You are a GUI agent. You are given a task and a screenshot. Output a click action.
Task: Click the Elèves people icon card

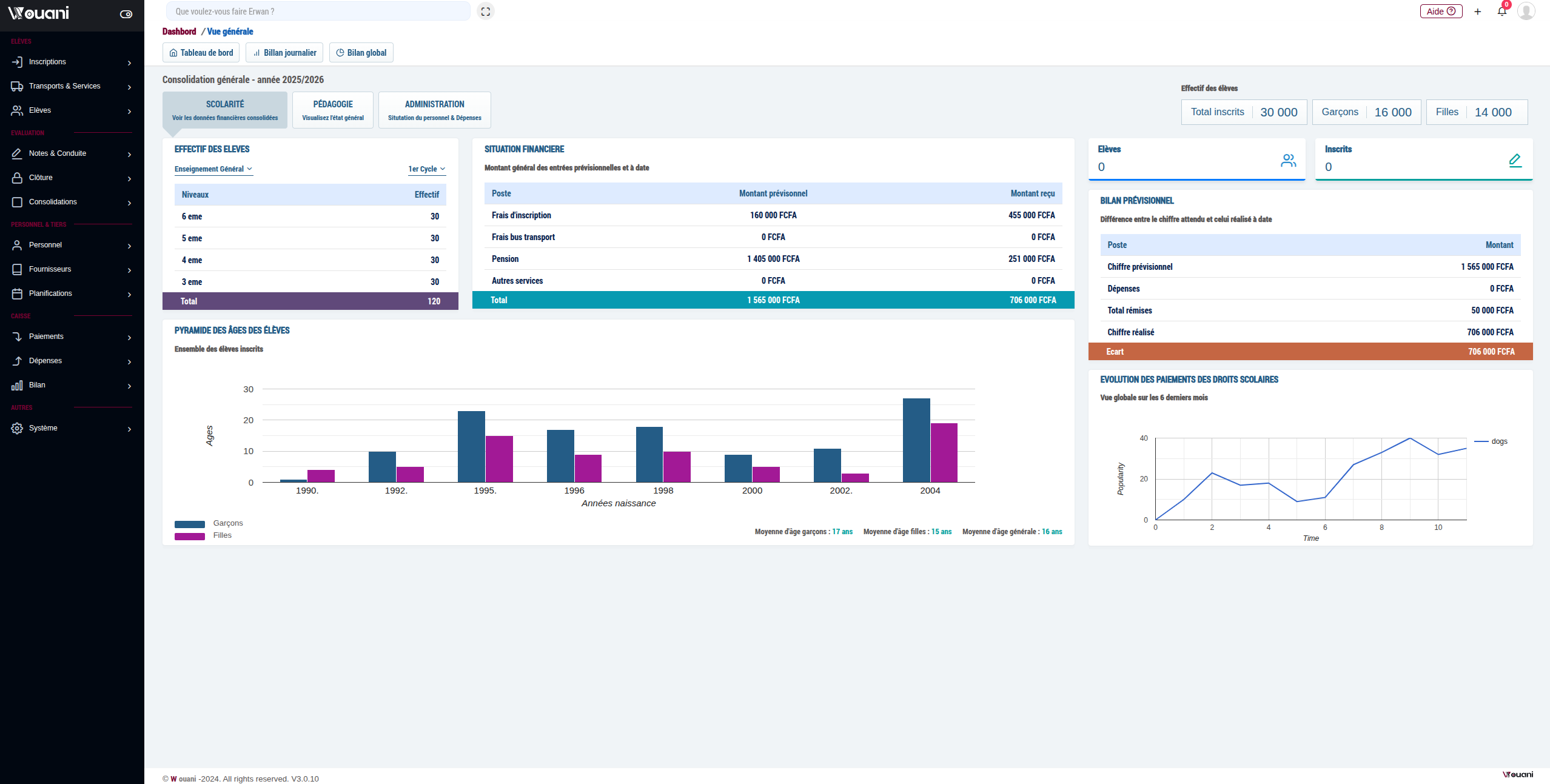1289,160
